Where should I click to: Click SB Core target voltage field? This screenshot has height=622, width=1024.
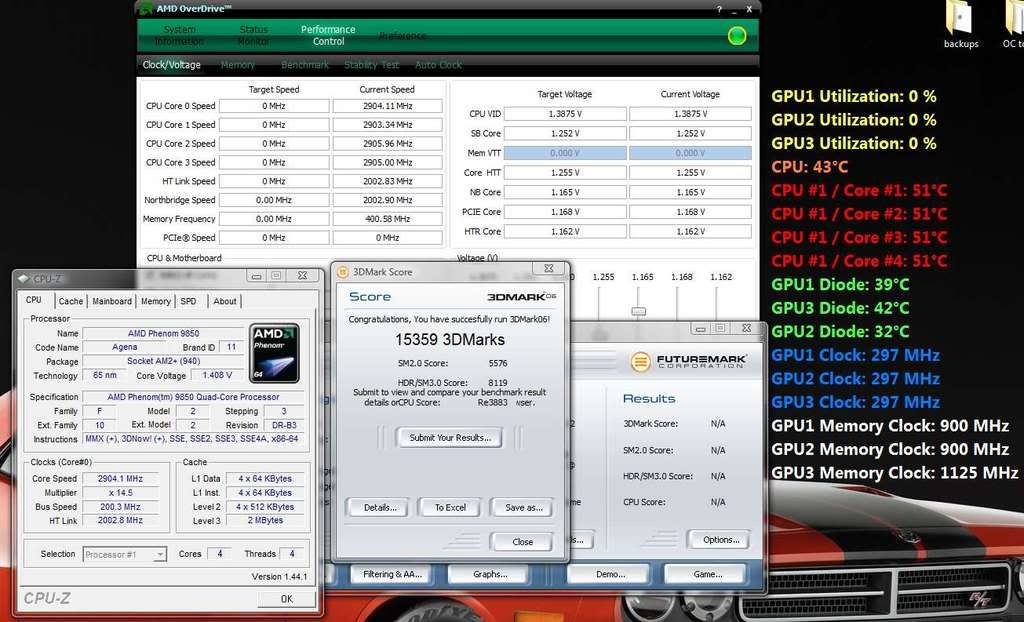pyautogui.click(x=565, y=133)
